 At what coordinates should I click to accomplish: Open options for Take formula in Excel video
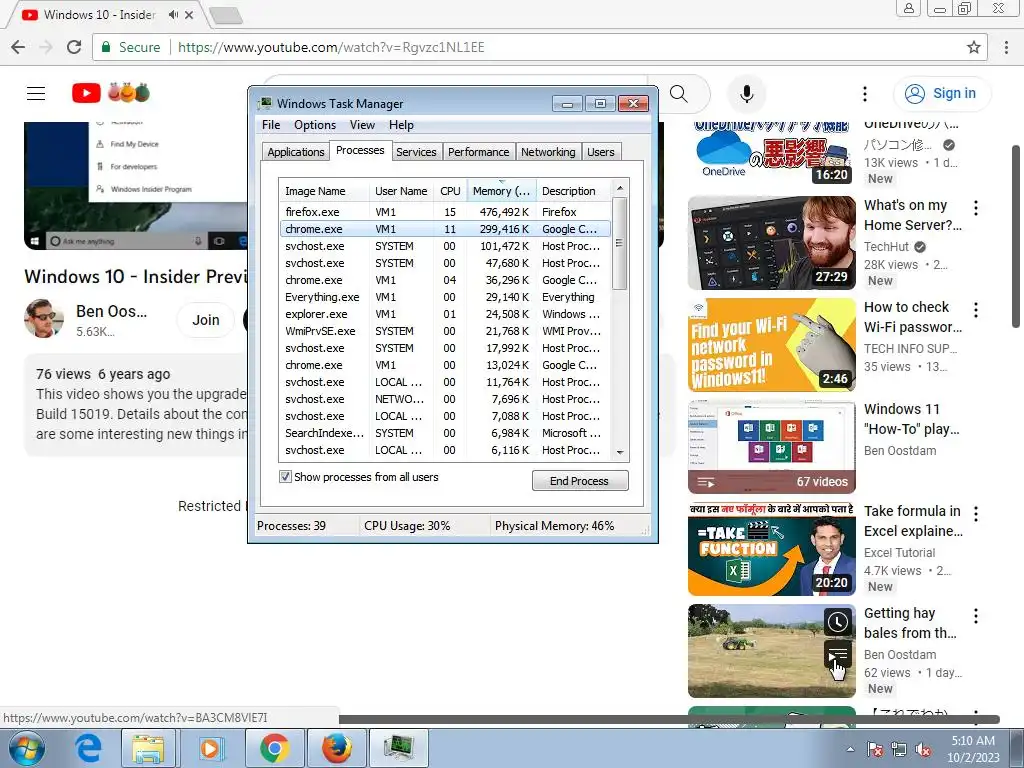coord(976,513)
